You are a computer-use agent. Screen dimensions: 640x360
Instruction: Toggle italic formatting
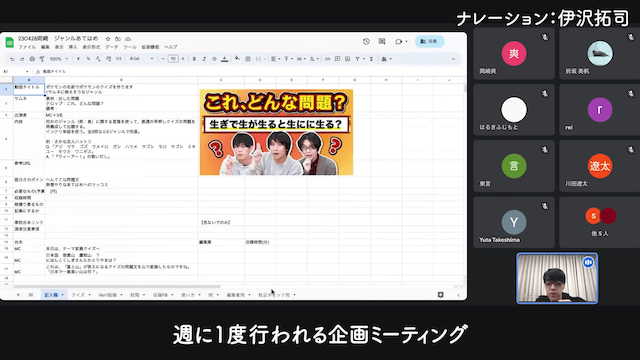pos(204,59)
